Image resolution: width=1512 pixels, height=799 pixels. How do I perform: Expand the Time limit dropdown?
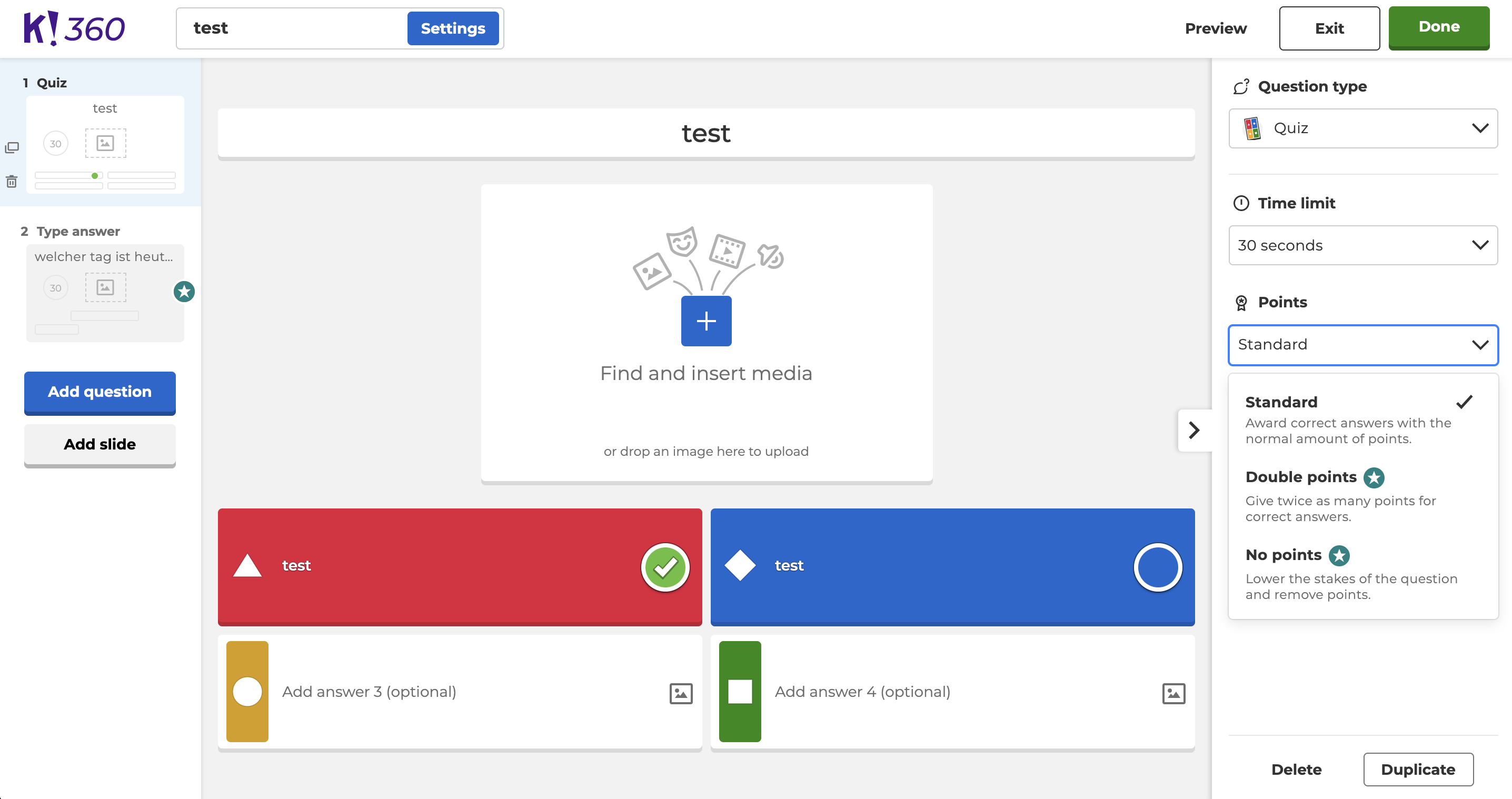coord(1362,245)
